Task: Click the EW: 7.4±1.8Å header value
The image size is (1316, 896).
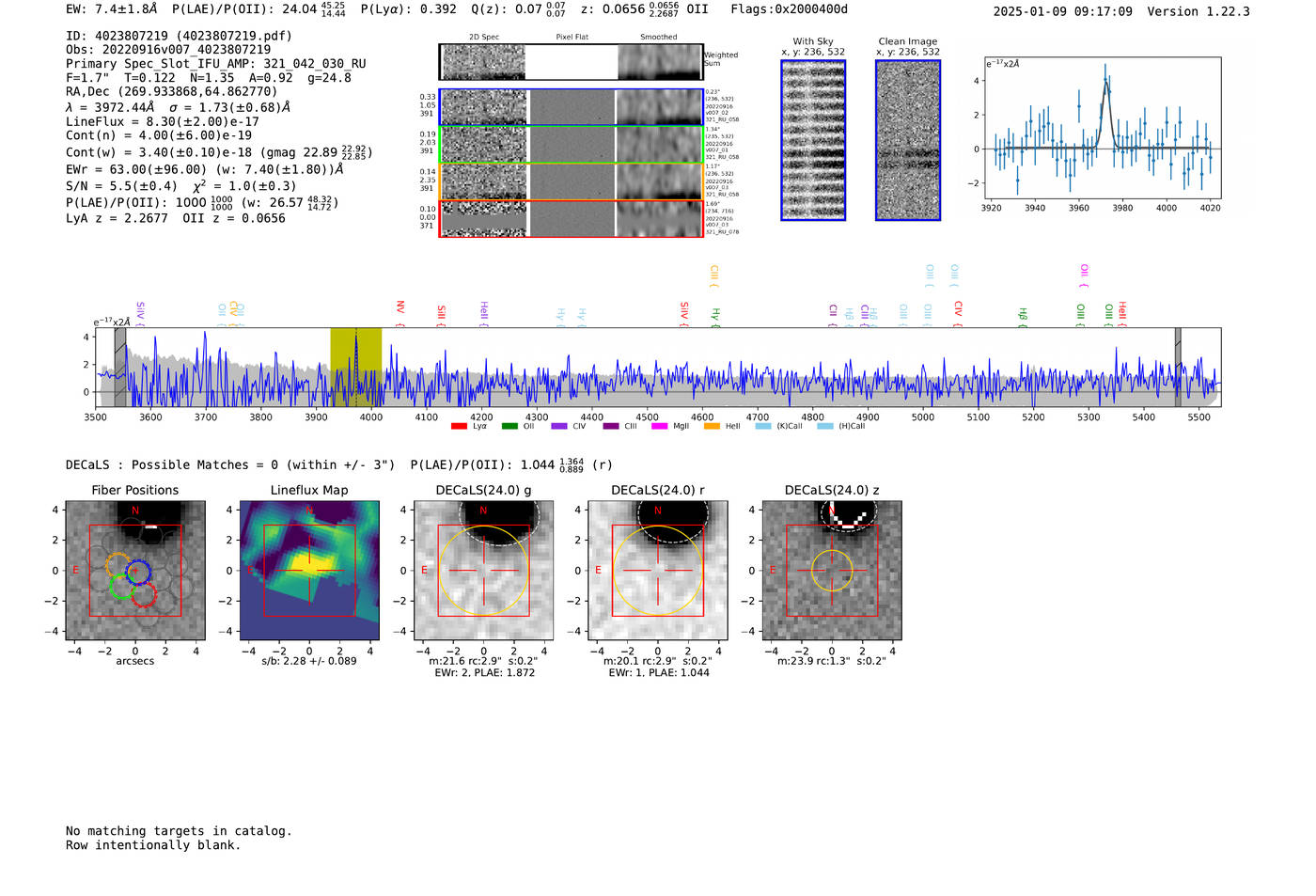Action: [112, 9]
